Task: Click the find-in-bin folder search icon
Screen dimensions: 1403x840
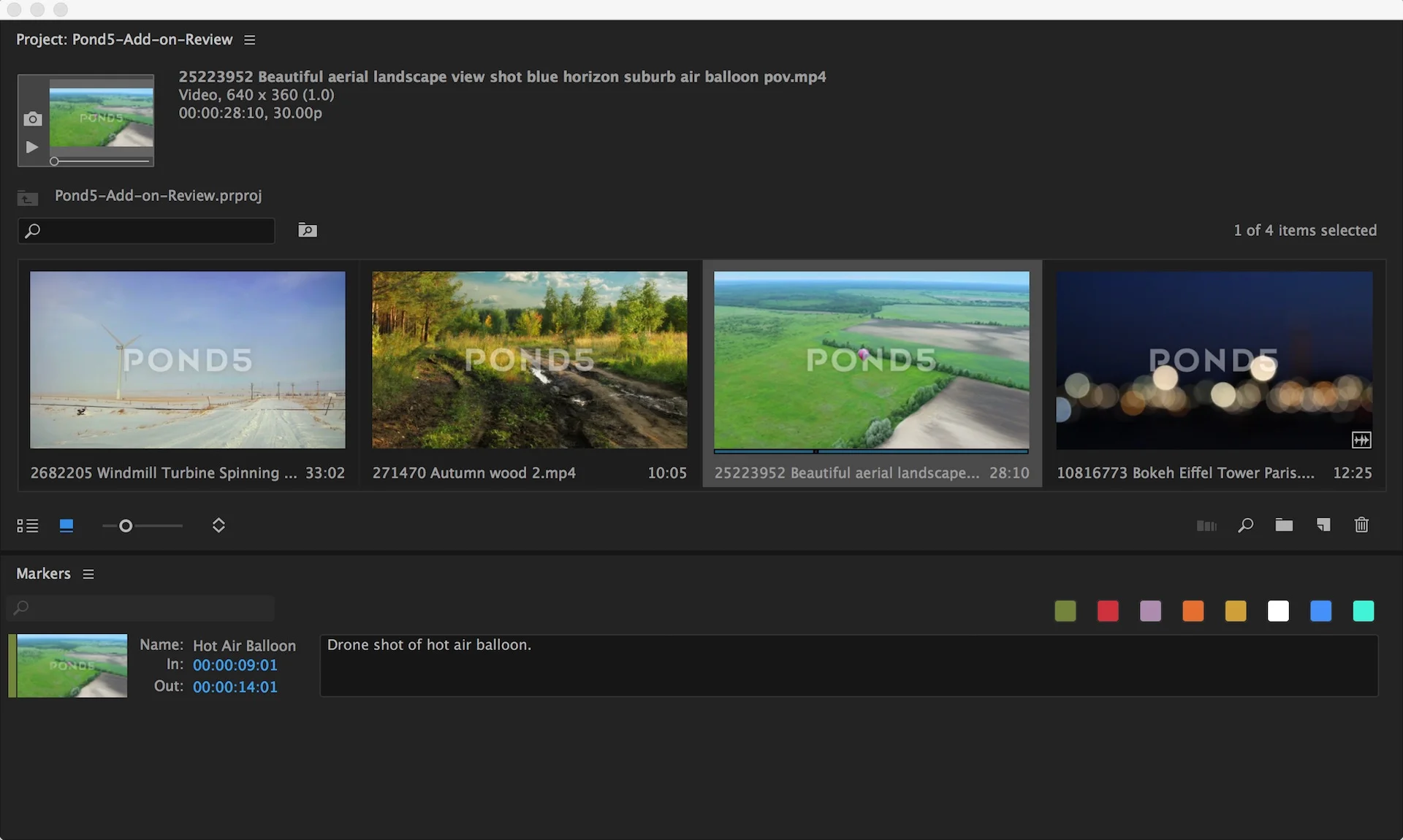Action: click(308, 230)
